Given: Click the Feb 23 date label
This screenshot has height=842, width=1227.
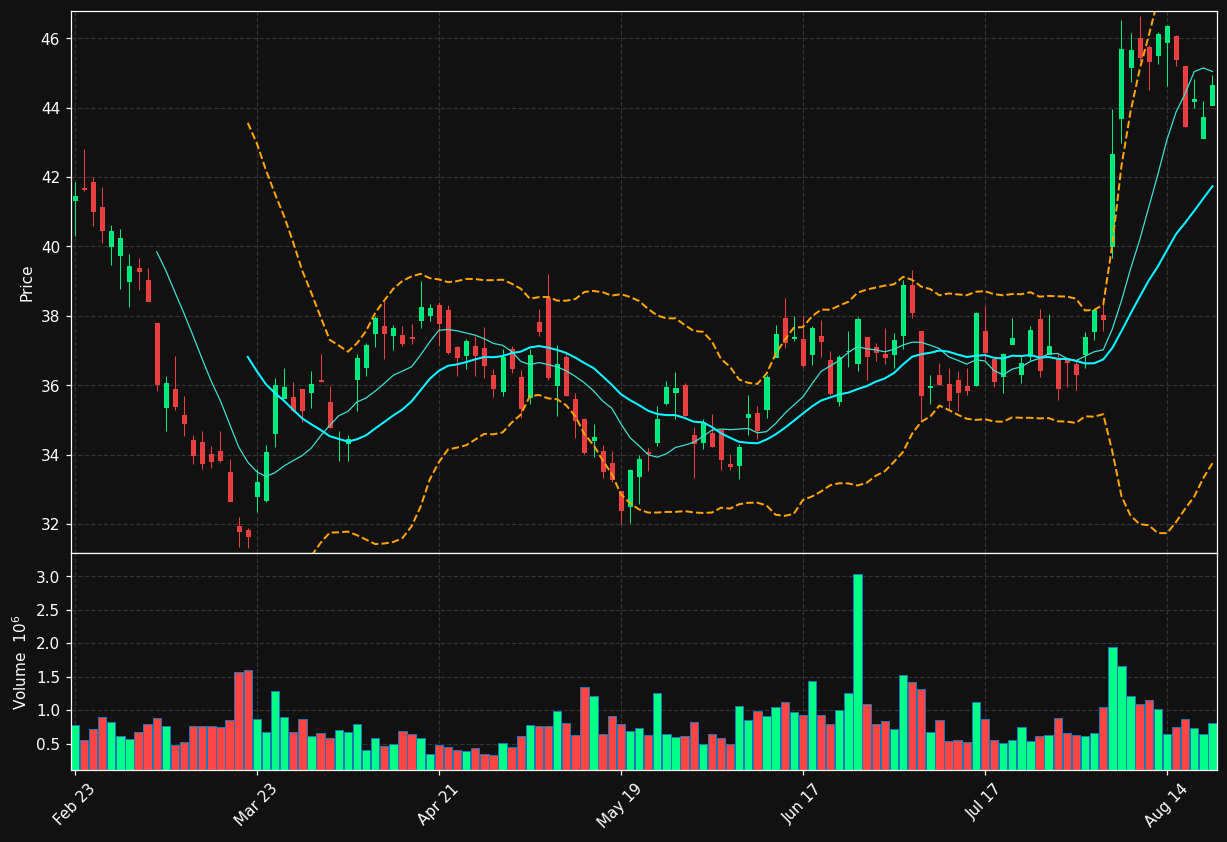Looking at the screenshot, I should (x=74, y=803).
